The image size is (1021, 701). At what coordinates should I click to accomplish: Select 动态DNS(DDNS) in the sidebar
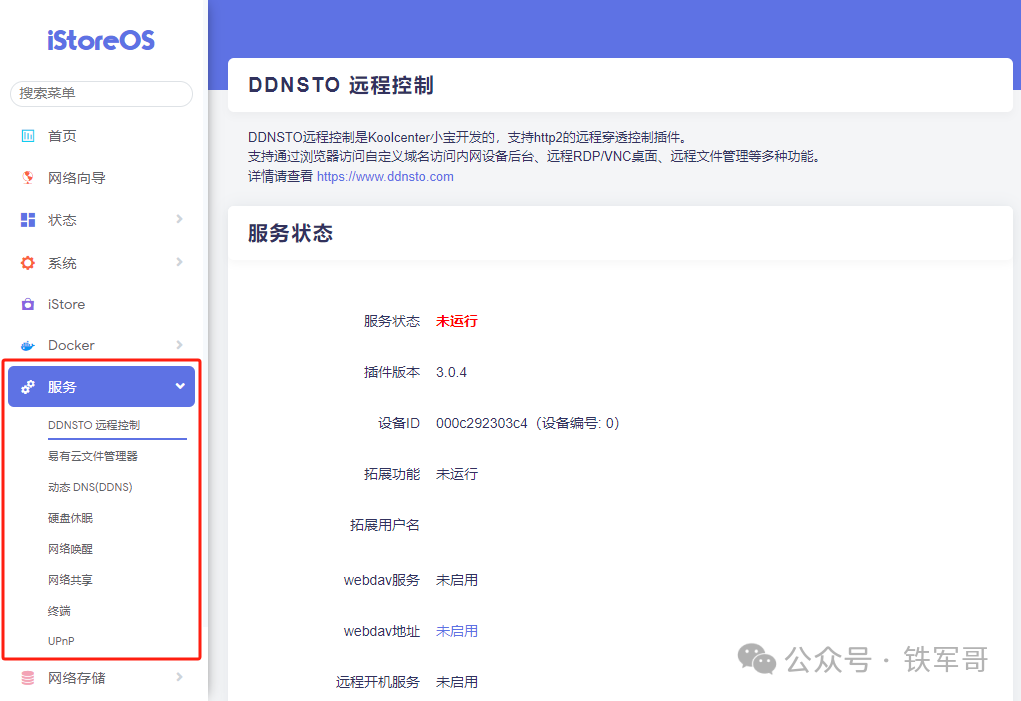pyautogui.click(x=88, y=486)
